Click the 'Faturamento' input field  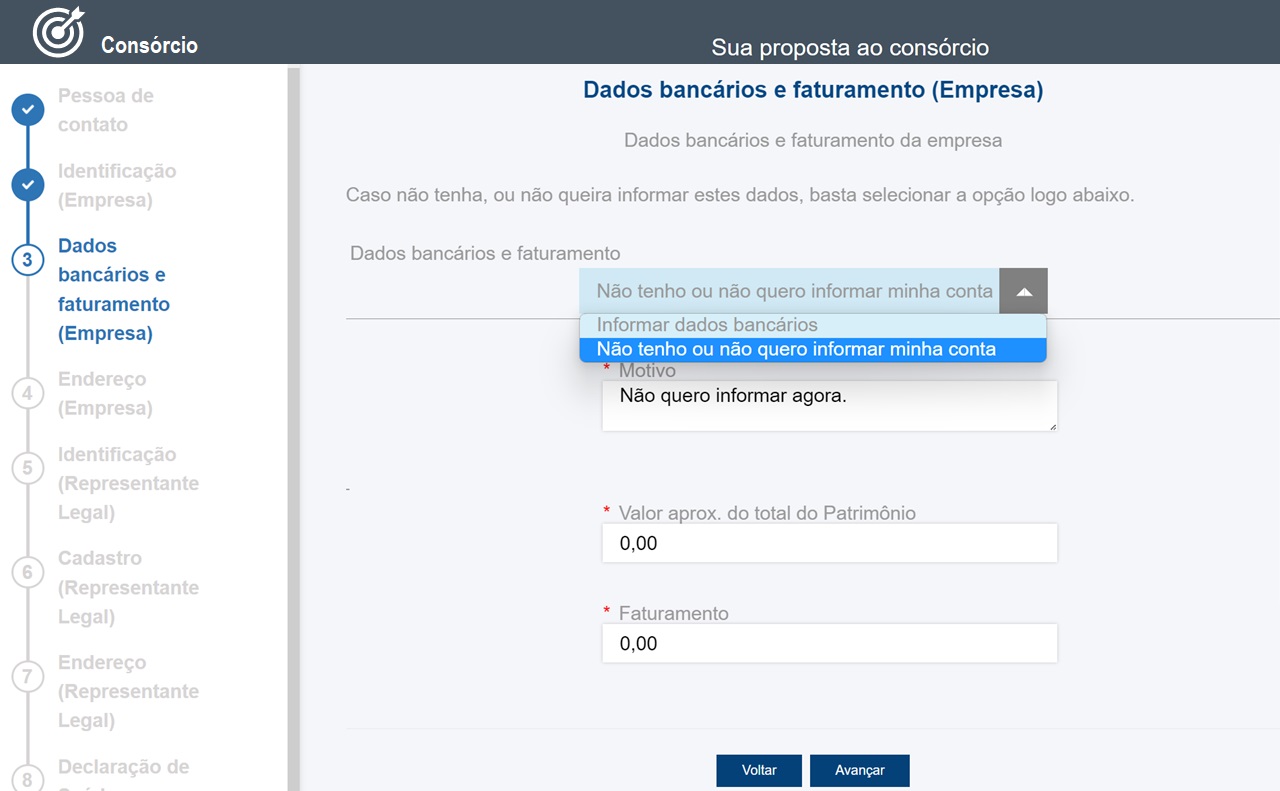point(828,643)
